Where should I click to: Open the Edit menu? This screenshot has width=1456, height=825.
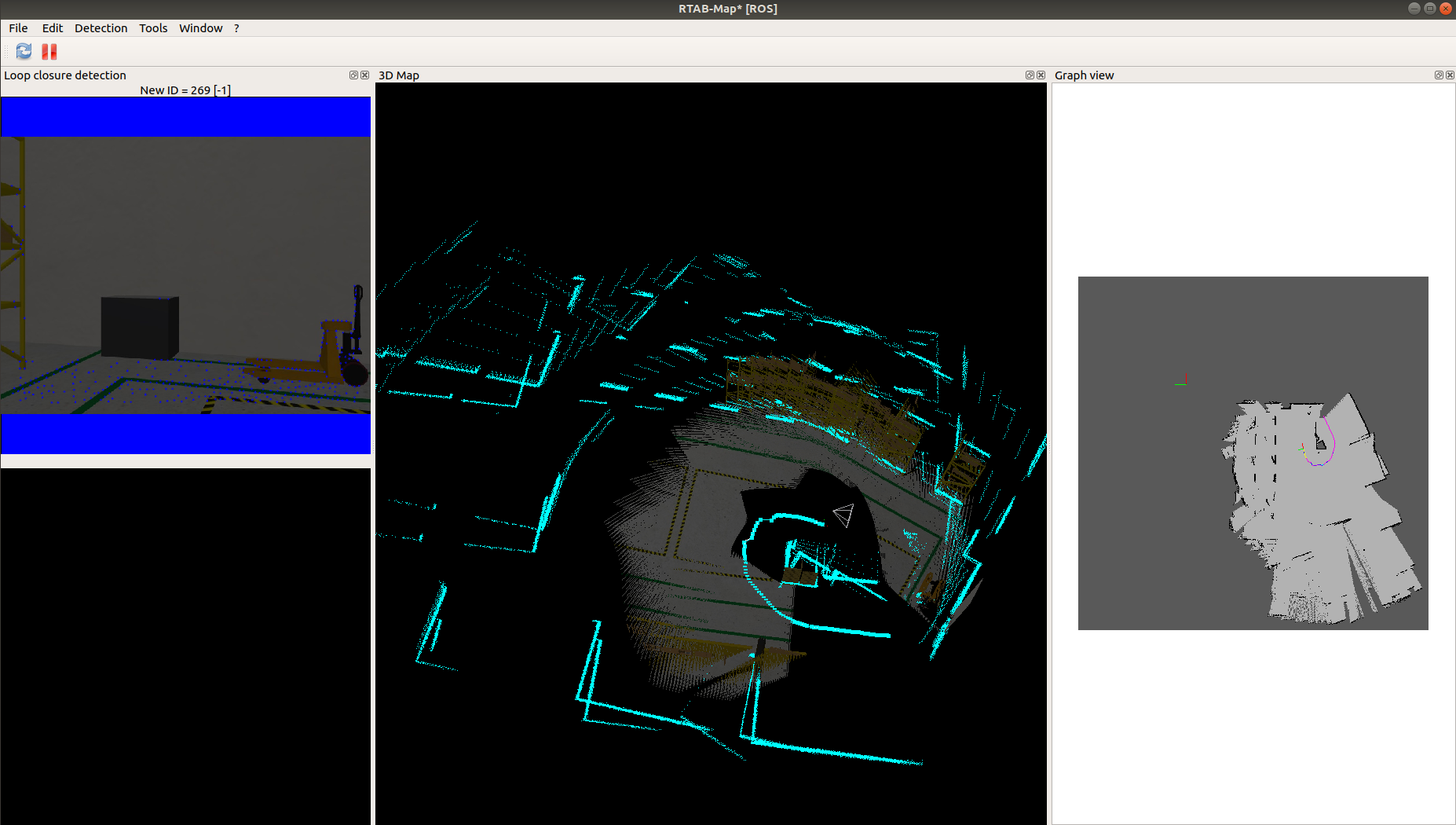(52, 27)
